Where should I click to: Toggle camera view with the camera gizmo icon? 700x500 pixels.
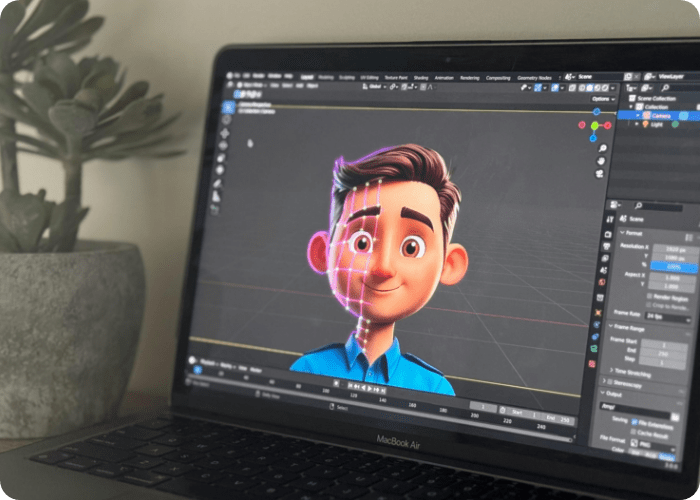click(600, 173)
